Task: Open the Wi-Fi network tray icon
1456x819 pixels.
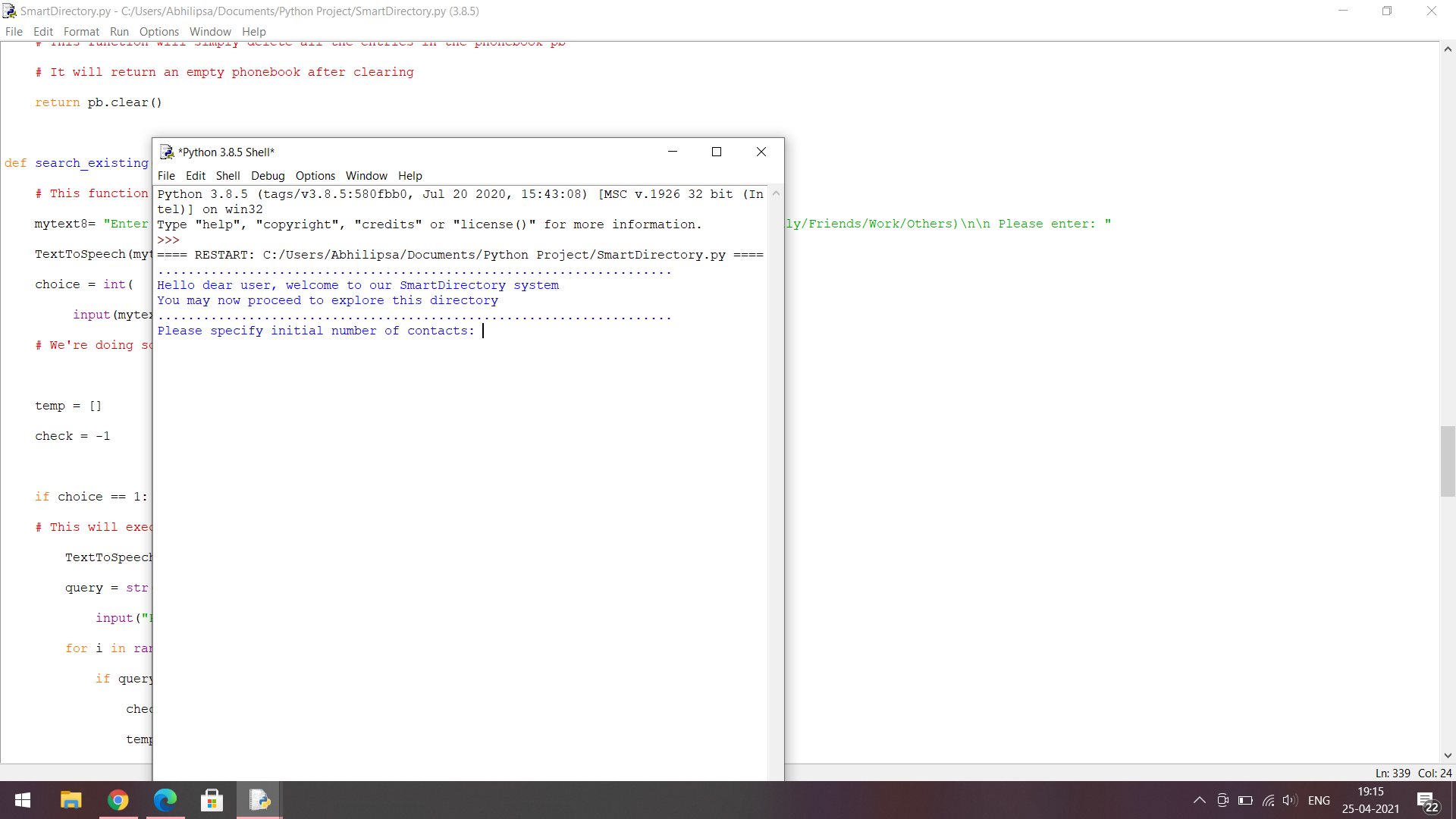Action: (x=1268, y=800)
